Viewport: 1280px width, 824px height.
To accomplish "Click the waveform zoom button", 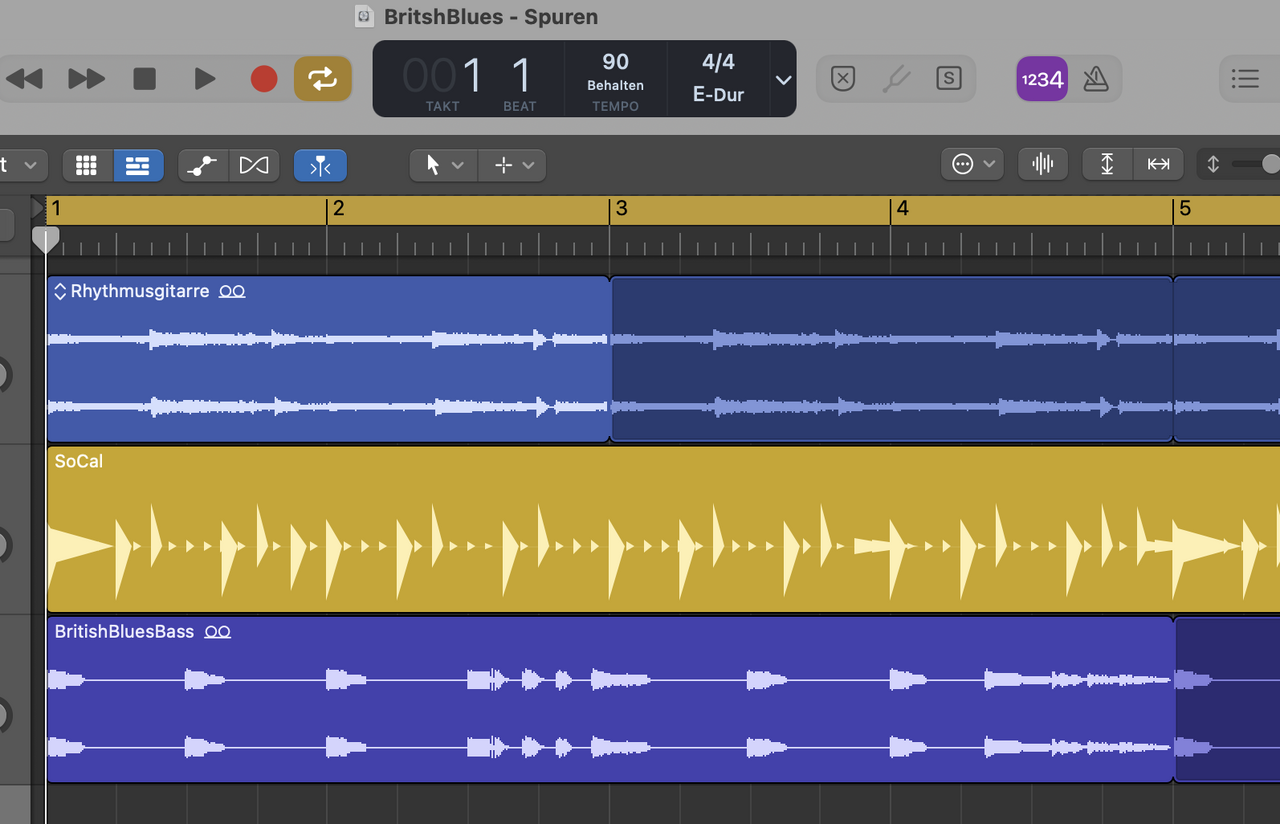I will [x=1043, y=164].
